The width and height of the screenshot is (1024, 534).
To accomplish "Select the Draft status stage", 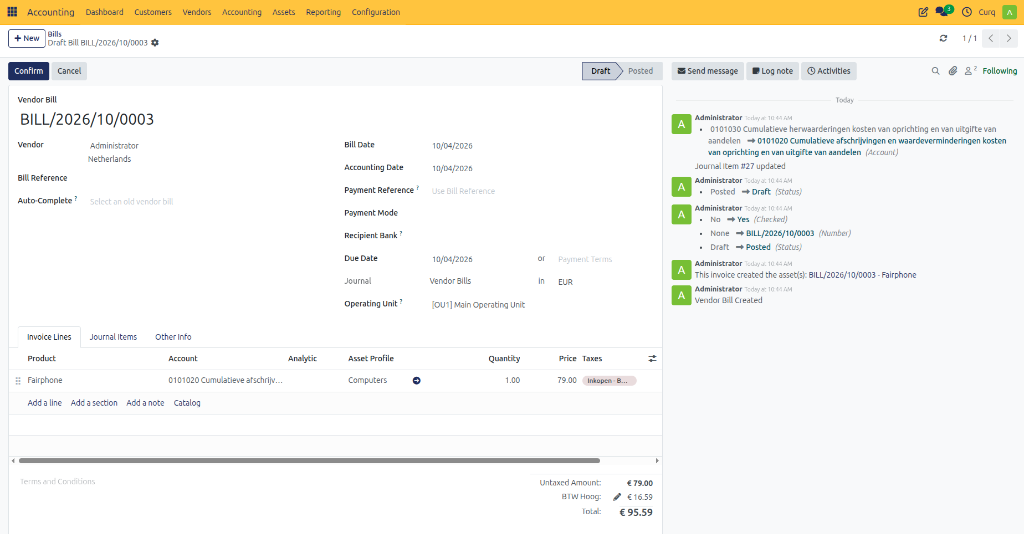I will 601,71.
